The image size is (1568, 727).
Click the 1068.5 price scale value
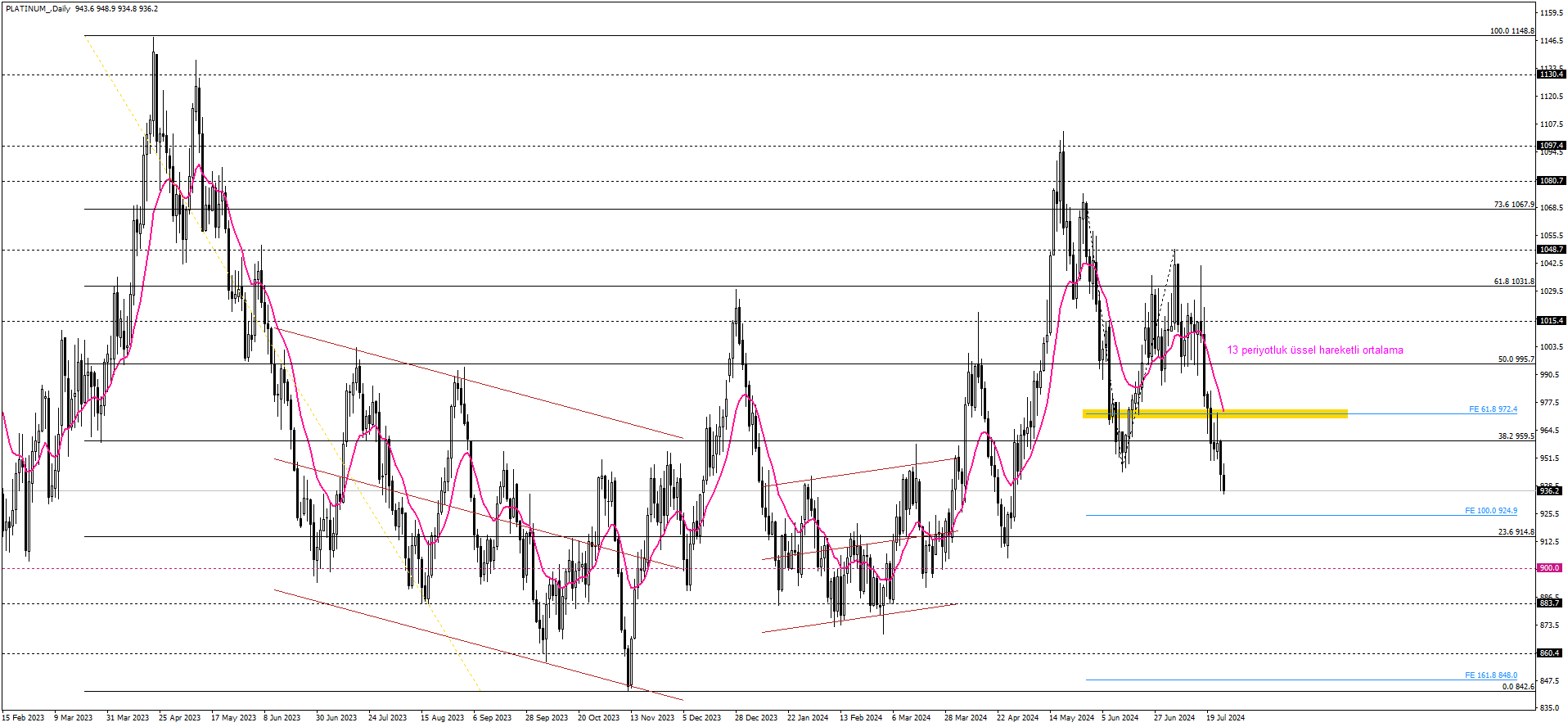pyautogui.click(x=1552, y=208)
